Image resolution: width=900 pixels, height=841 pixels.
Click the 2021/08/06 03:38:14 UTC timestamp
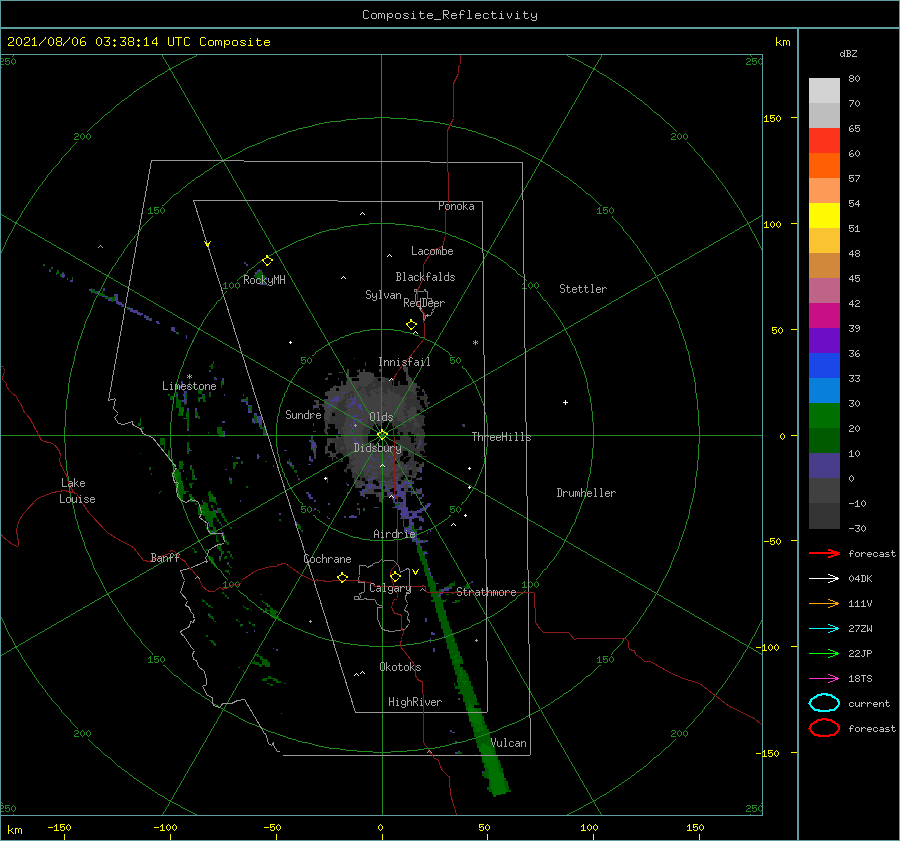pos(138,41)
